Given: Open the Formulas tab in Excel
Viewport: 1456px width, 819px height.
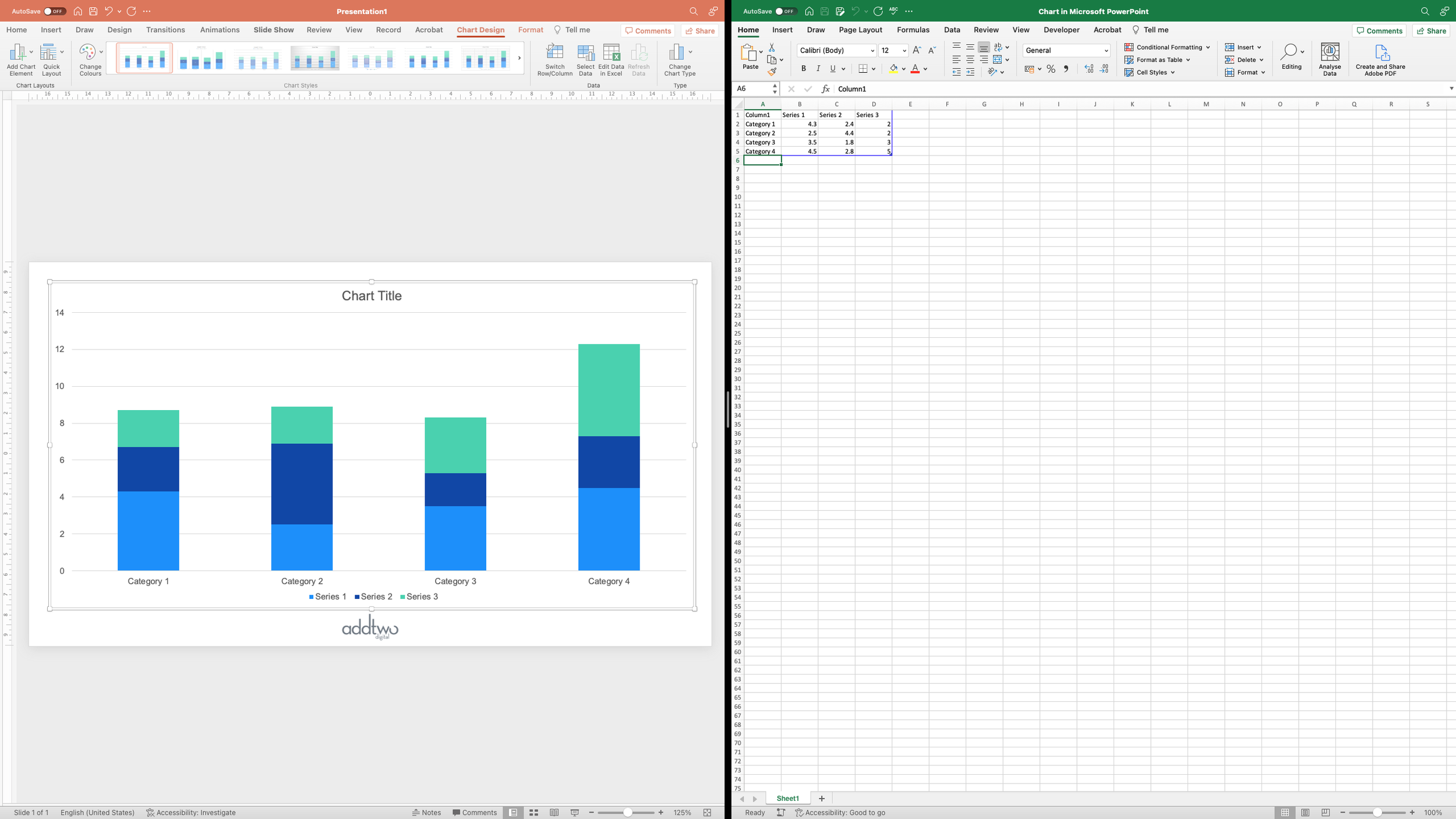Looking at the screenshot, I should pos(913,30).
